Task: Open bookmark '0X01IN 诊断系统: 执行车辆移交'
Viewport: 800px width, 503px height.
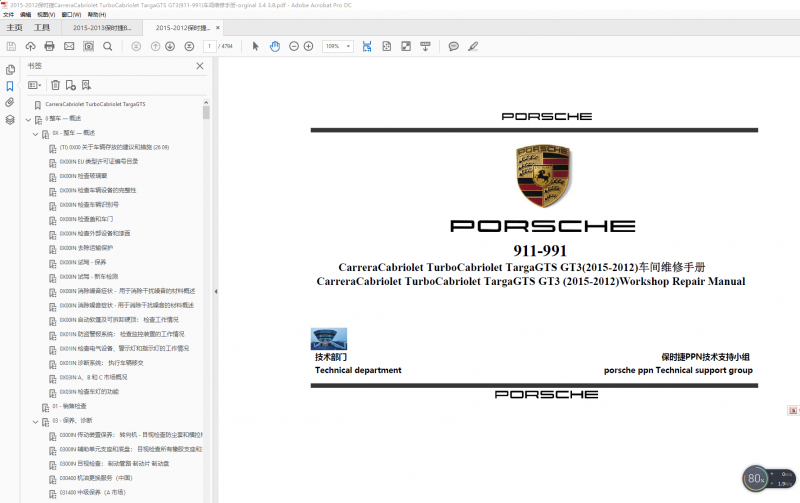Action: [x=102, y=363]
